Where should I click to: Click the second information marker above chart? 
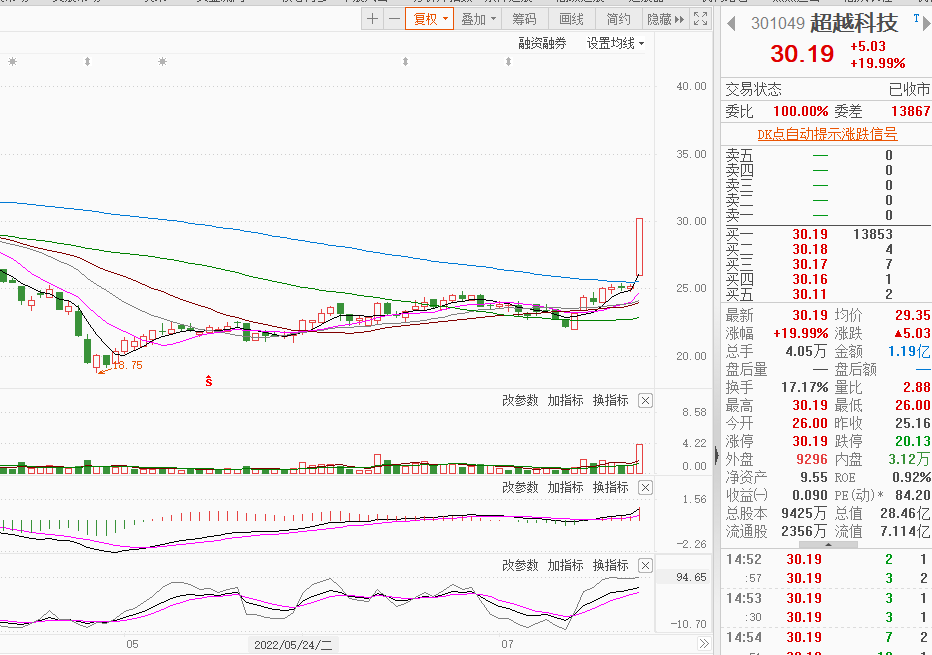click(x=87, y=62)
